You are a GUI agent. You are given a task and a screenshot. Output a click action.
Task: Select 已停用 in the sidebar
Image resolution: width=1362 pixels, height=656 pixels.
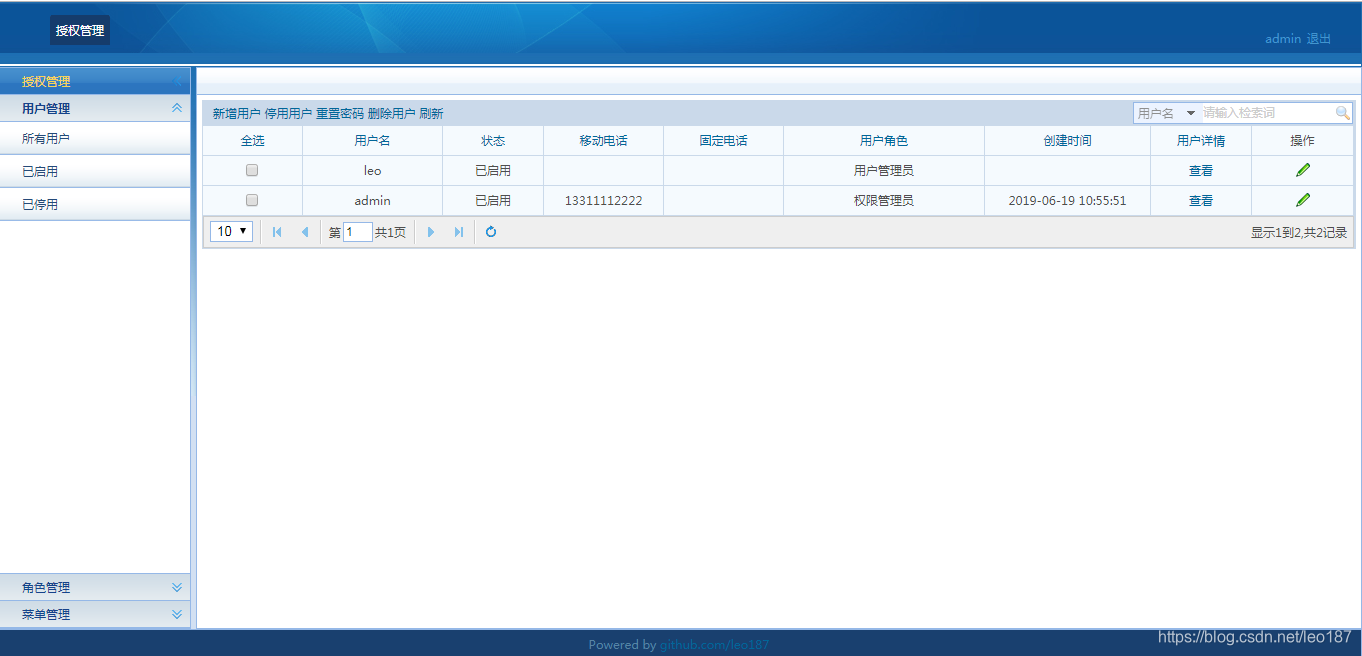(x=95, y=204)
